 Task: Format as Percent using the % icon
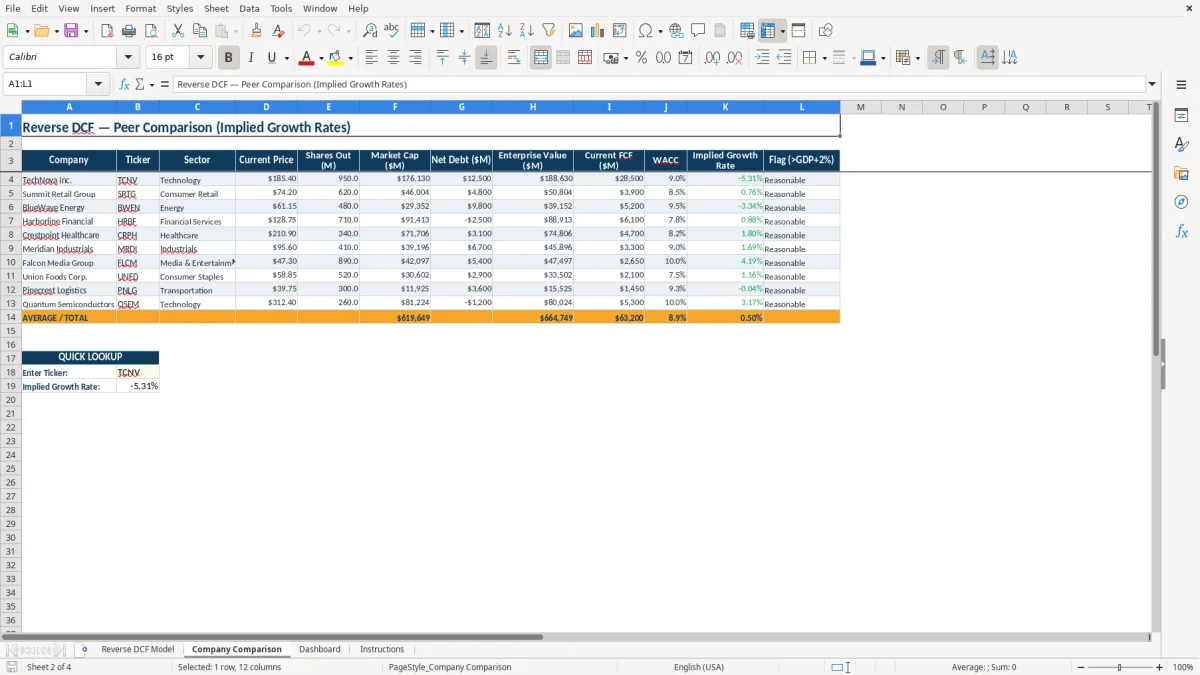point(641,58)
